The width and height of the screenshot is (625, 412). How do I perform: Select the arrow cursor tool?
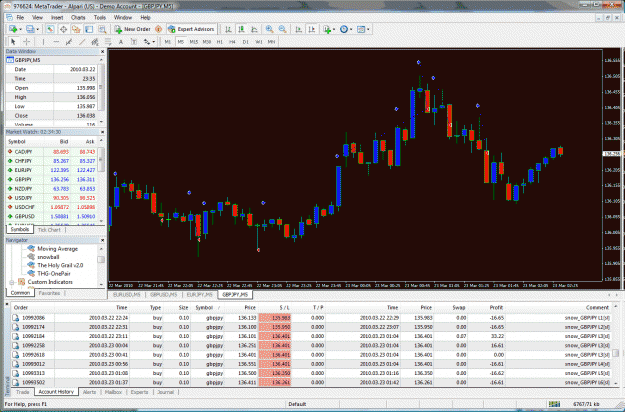pyautogui.click(x=13, y=41)
